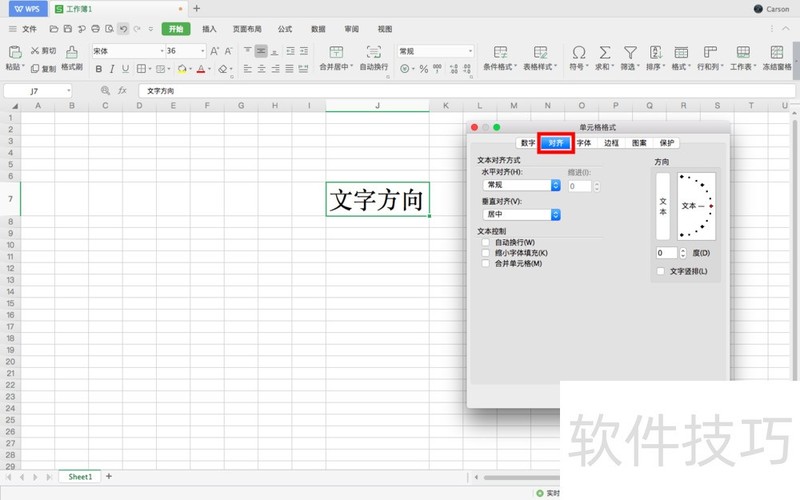This screenshot has width=800, height=500.
Task: Switch to the 字体 tab in dialog
Action: pos(583,143)
